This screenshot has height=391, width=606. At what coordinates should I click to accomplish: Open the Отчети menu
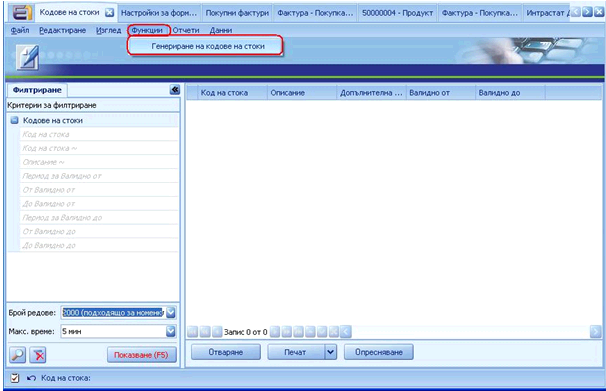tap(186, 30)
